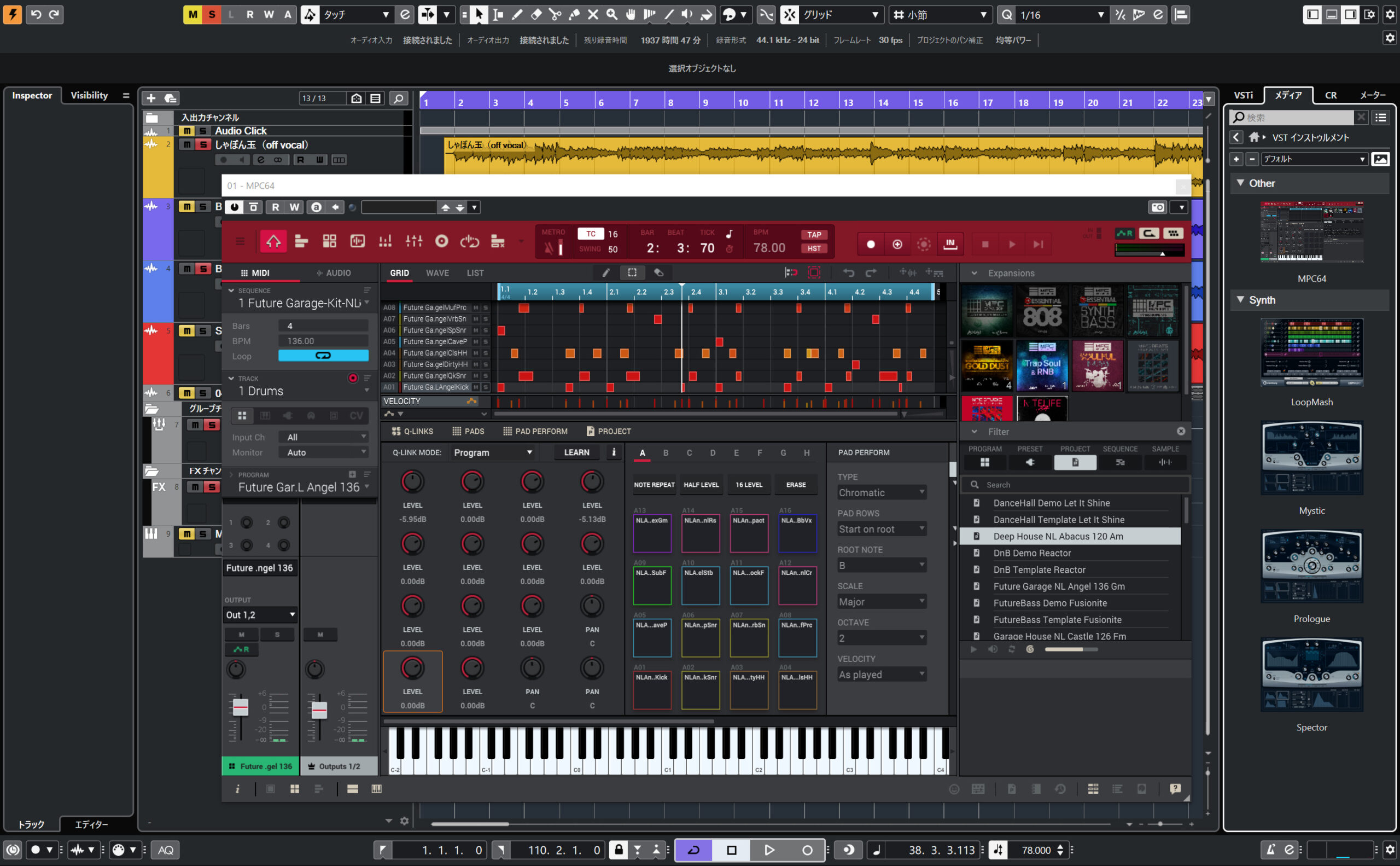Collapse the Expansions section

[975, 273]
